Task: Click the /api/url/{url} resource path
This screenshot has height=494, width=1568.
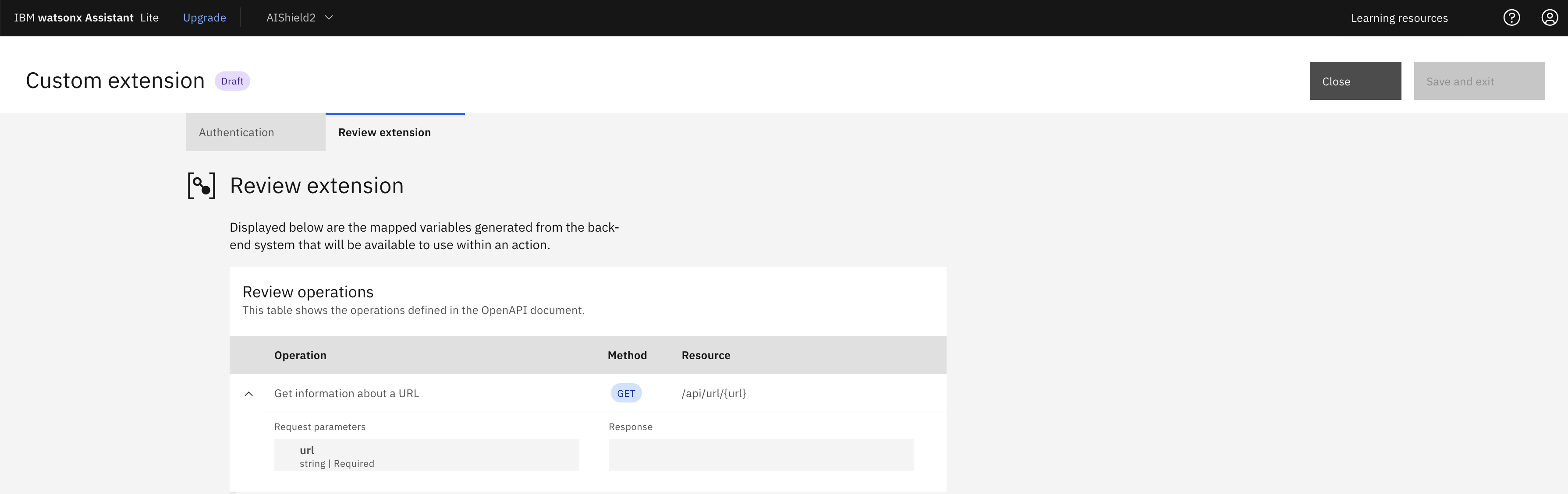Action: pos(713,393)
